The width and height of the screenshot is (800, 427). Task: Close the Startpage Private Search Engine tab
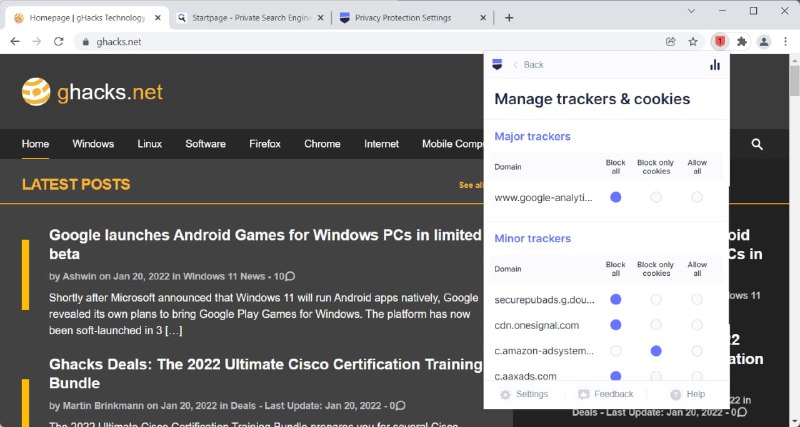320,18
